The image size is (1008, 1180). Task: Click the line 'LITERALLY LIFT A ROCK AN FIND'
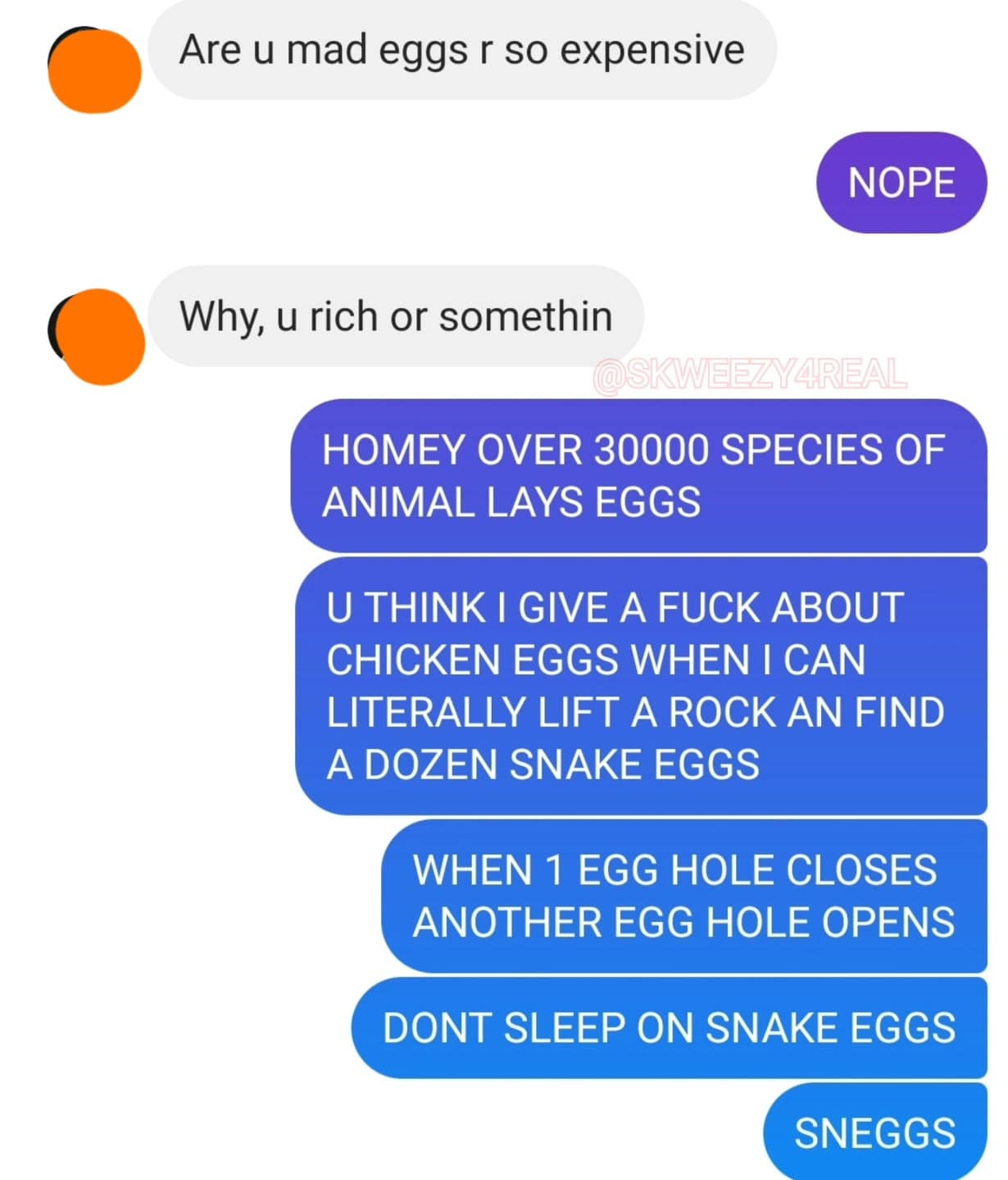pyautogui.click(x=636, y=712)
